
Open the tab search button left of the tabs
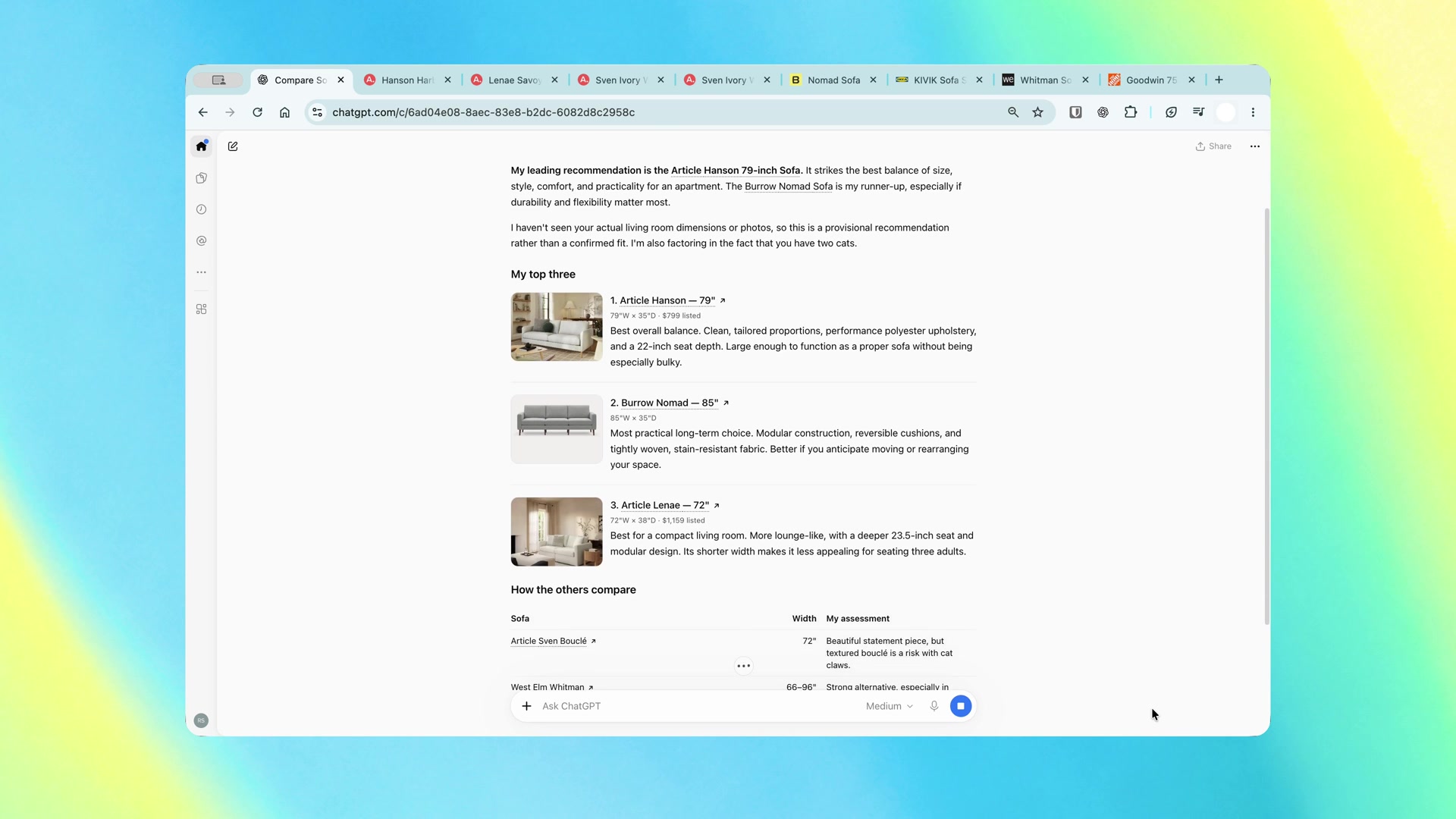pyautogui.click(x=218, y=80)
